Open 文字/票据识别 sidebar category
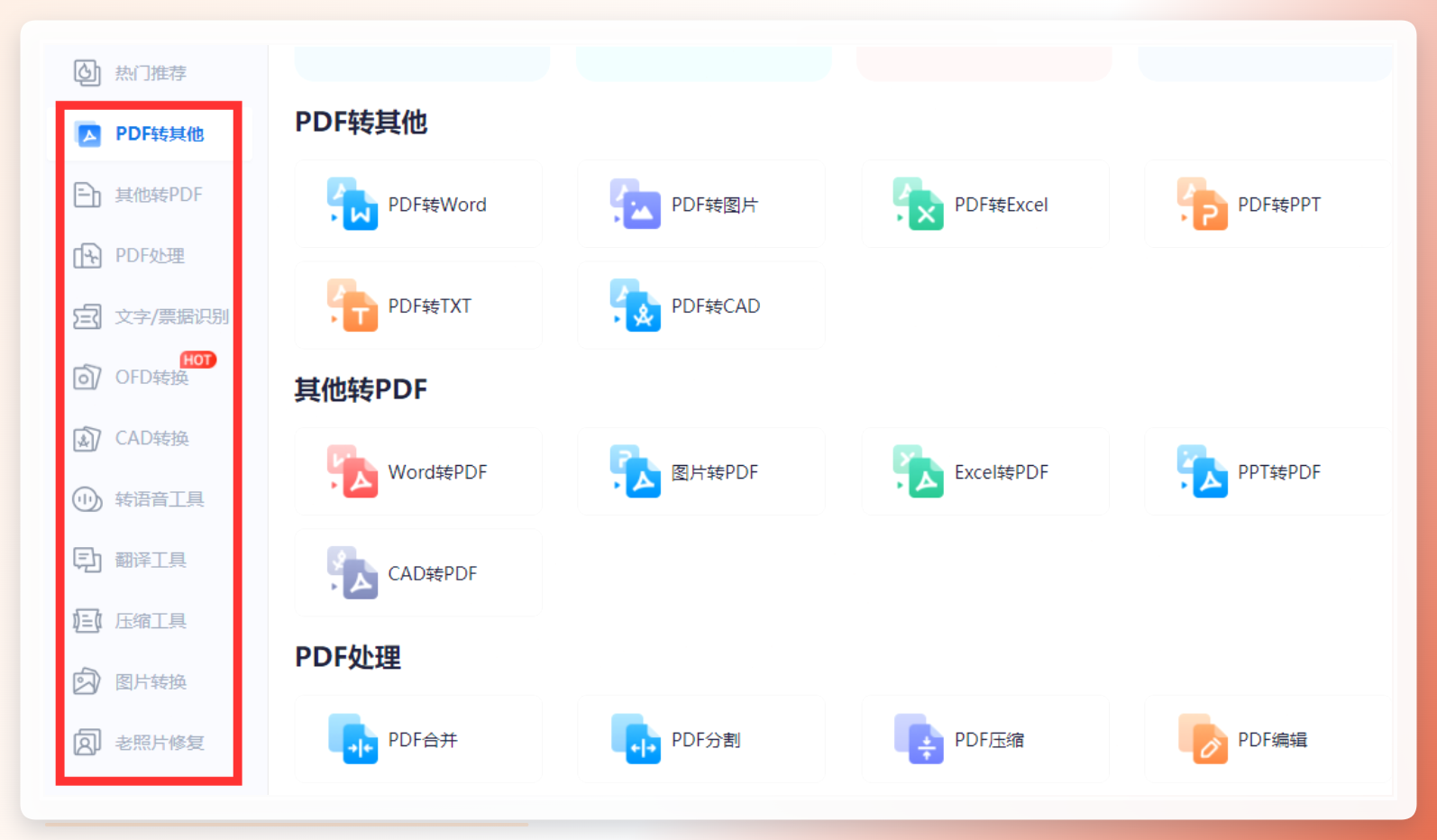 point(150,316)
